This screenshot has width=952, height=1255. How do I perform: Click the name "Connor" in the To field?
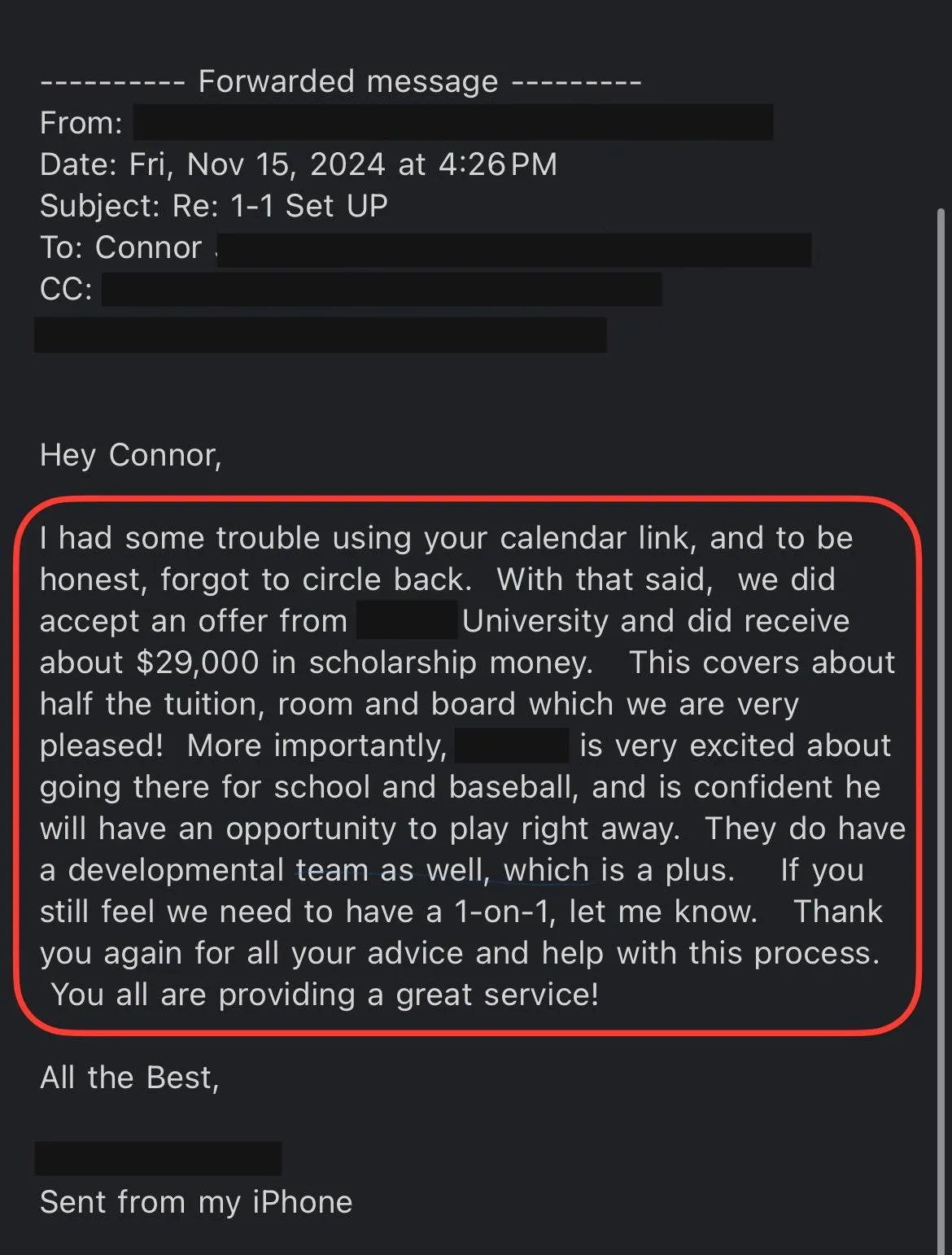[148, 247]
